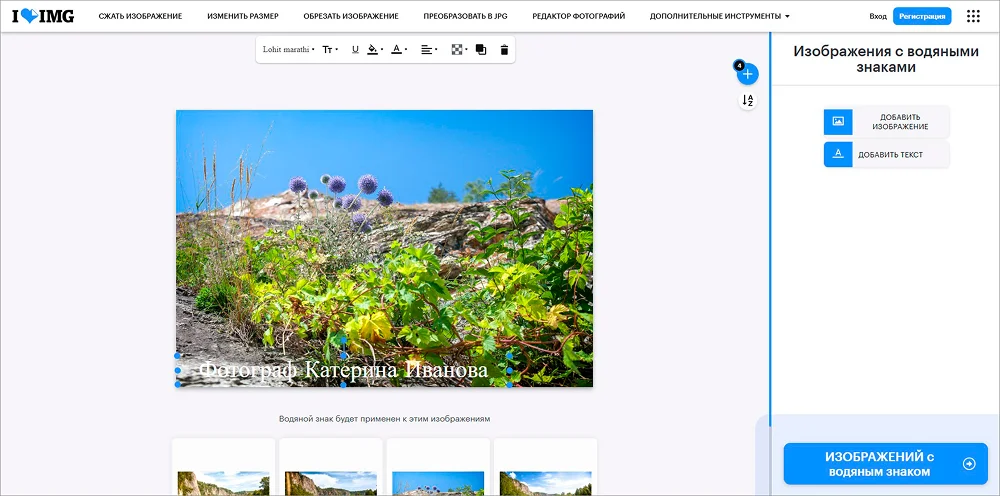Viewport: 1000px width, 496px height.
Task: Open the ПРЕОБРАЗОВАТЬ В JPG menu item
Action: click(466, 16)
